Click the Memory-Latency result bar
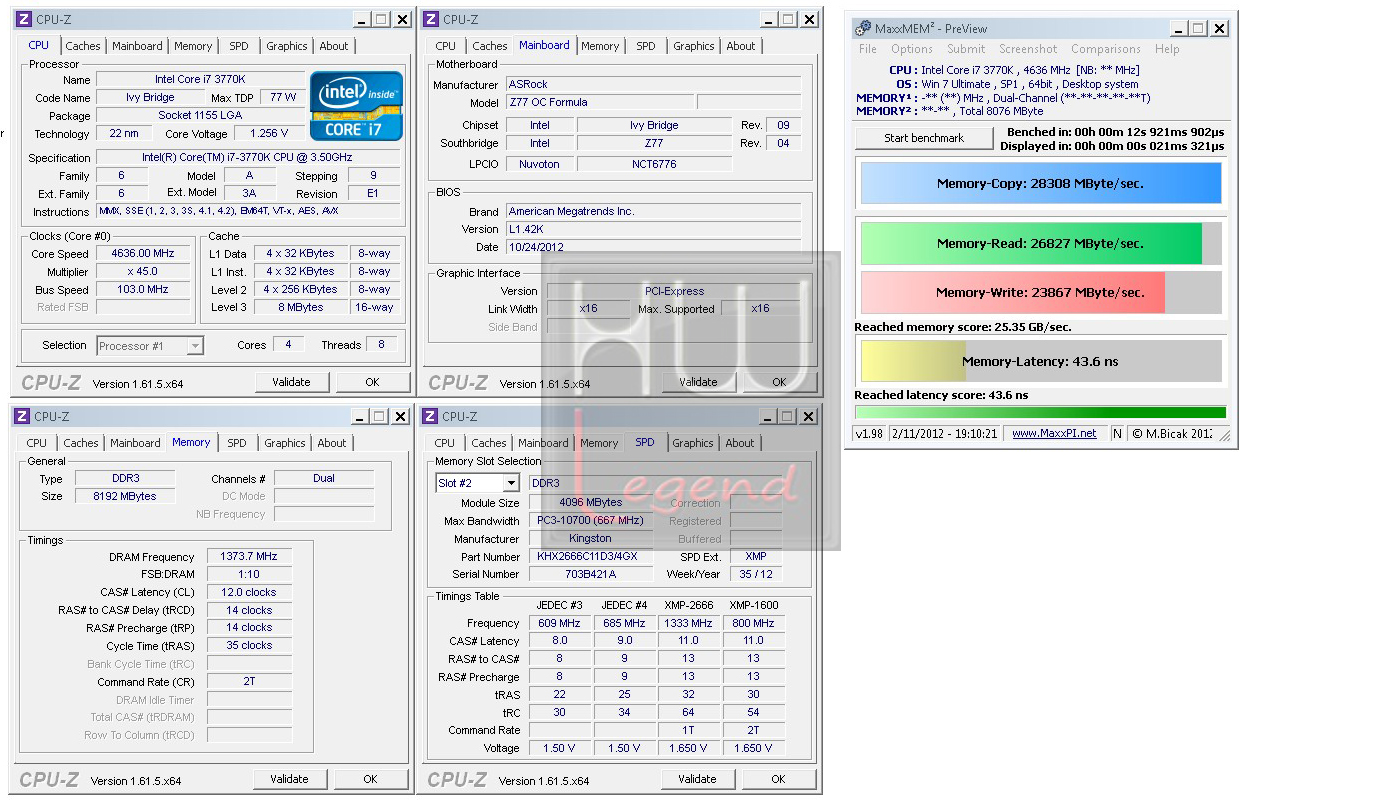Viewport: 1383px width, 801px height. [1040, 361]
